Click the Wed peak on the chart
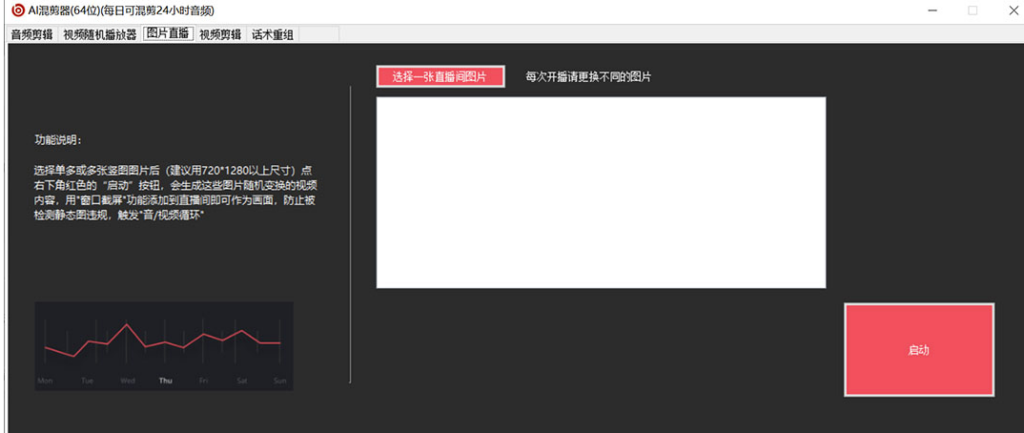1024x433 pixels. coord(127,325)
